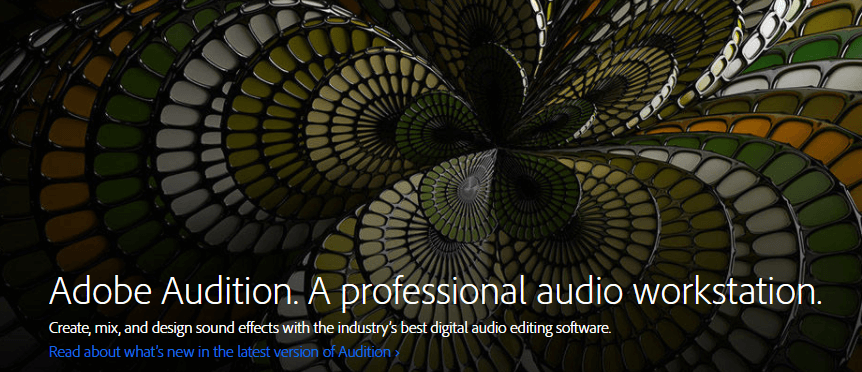Viewport: 862px width, 372px height.
Task: Click the subtitle 'Create, mix, and design sound effects'
Action: click(330, 329)
